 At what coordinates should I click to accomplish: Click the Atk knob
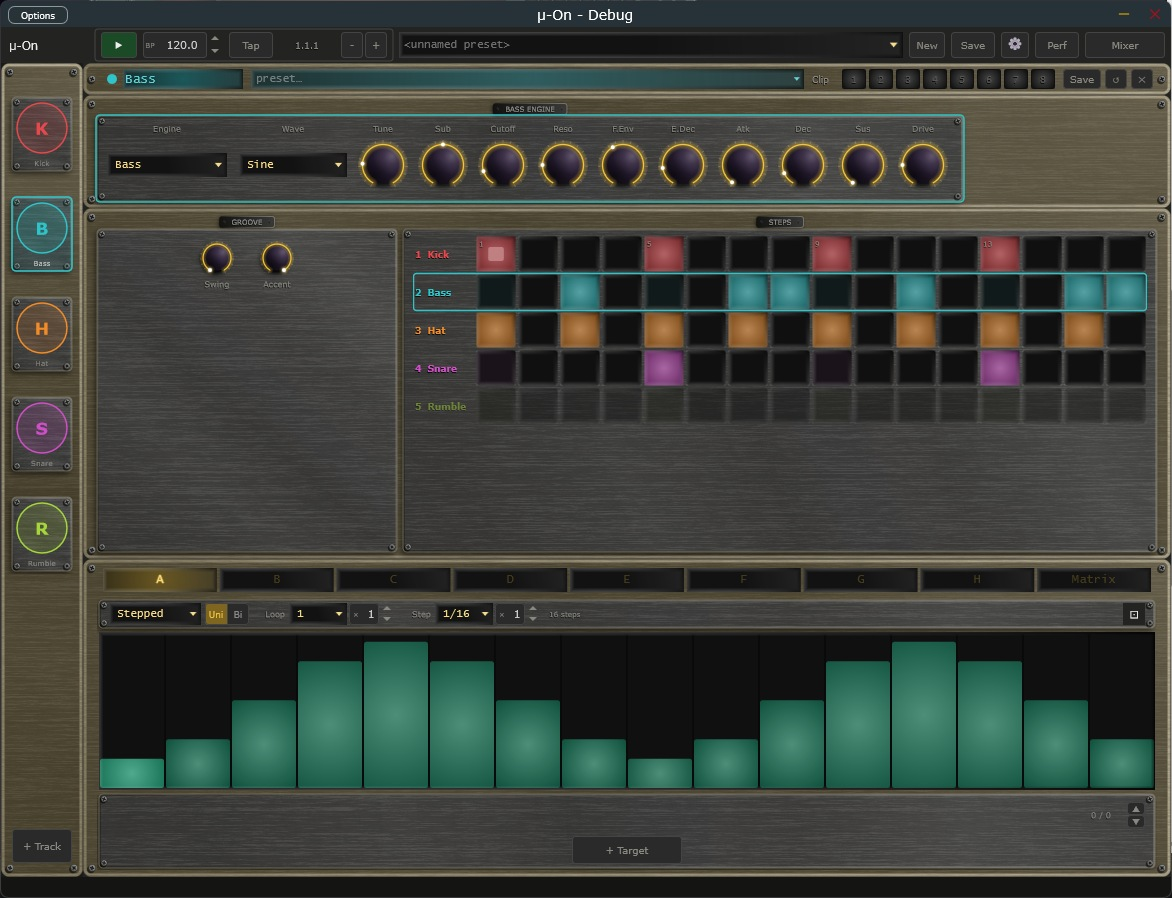(x=743, y=164)
